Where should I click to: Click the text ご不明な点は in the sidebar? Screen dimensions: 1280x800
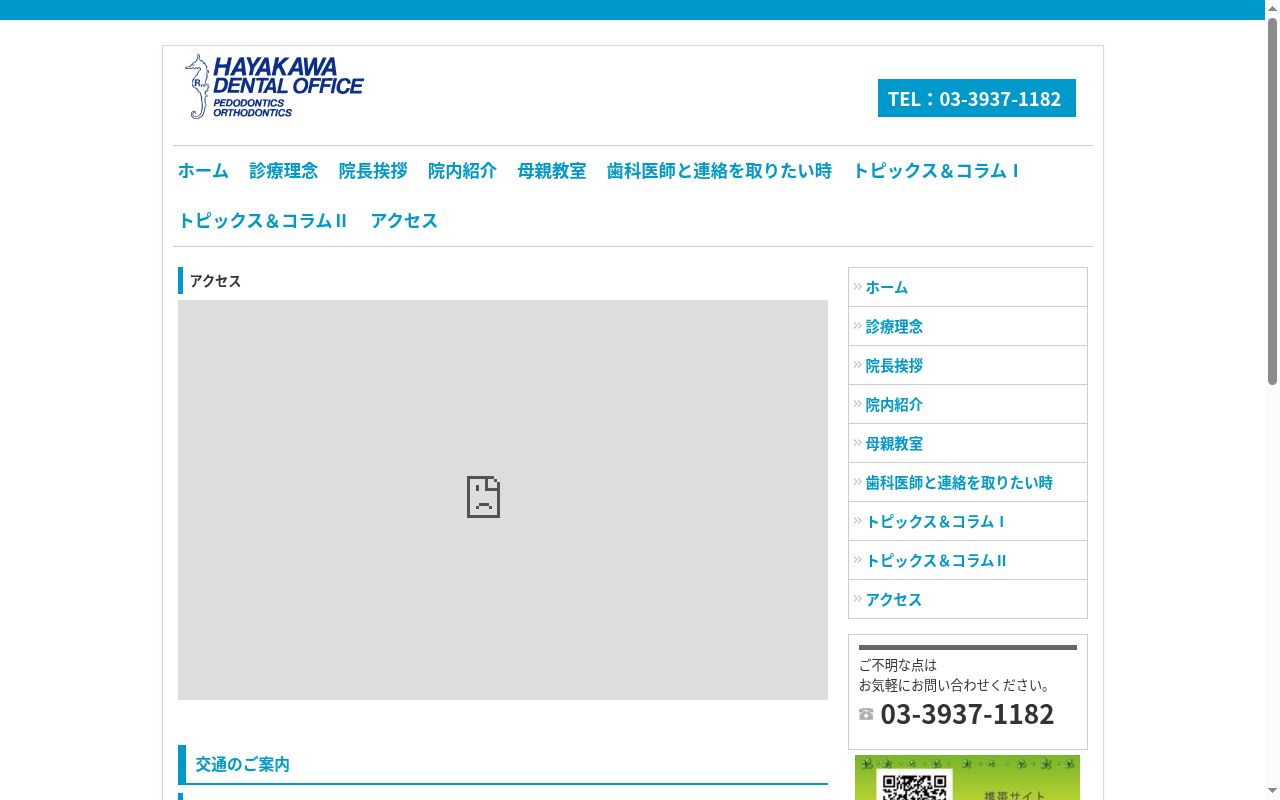click(898, 664)
